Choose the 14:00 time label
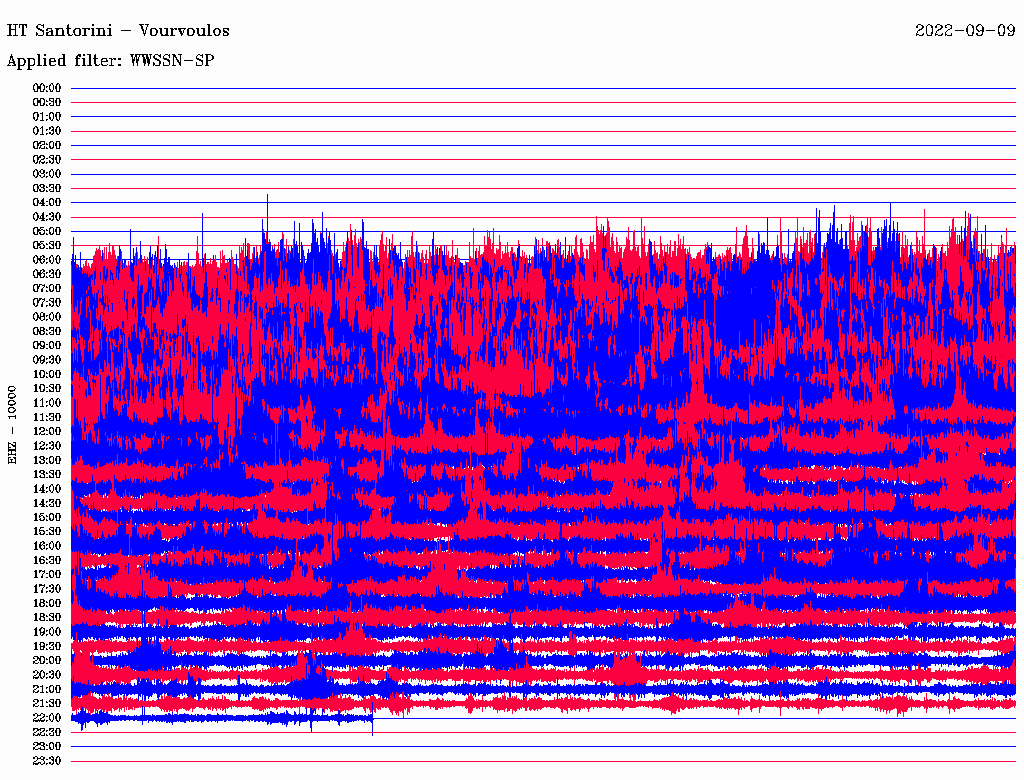The height and width of the screenshot is (780, 1024). pyautogui.click(x=47, y=489)
